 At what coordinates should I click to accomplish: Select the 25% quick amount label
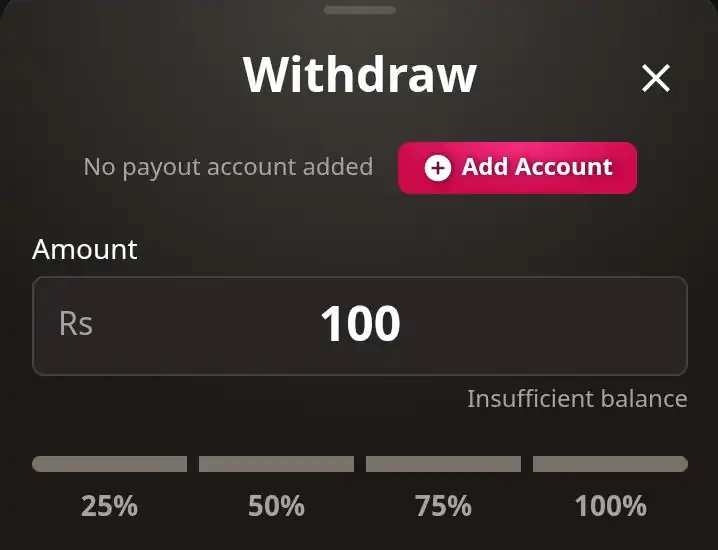click(x=109, y=506)
